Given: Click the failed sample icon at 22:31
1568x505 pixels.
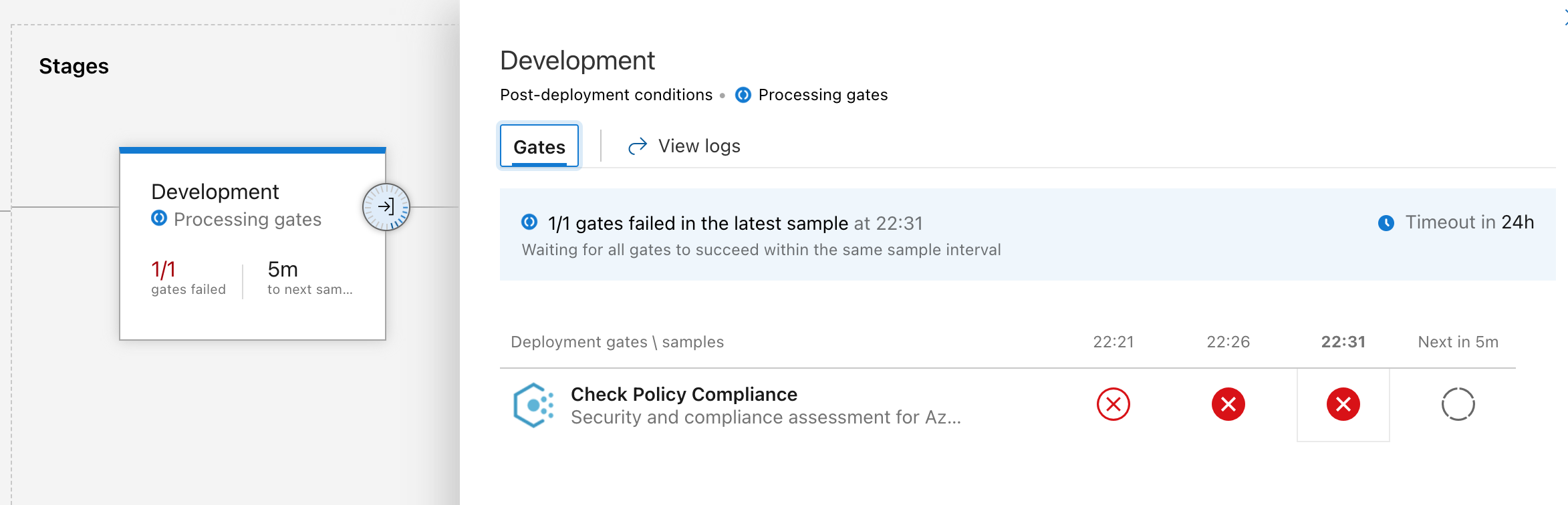Looking at the screenshot, I should tap(1343, 404).
